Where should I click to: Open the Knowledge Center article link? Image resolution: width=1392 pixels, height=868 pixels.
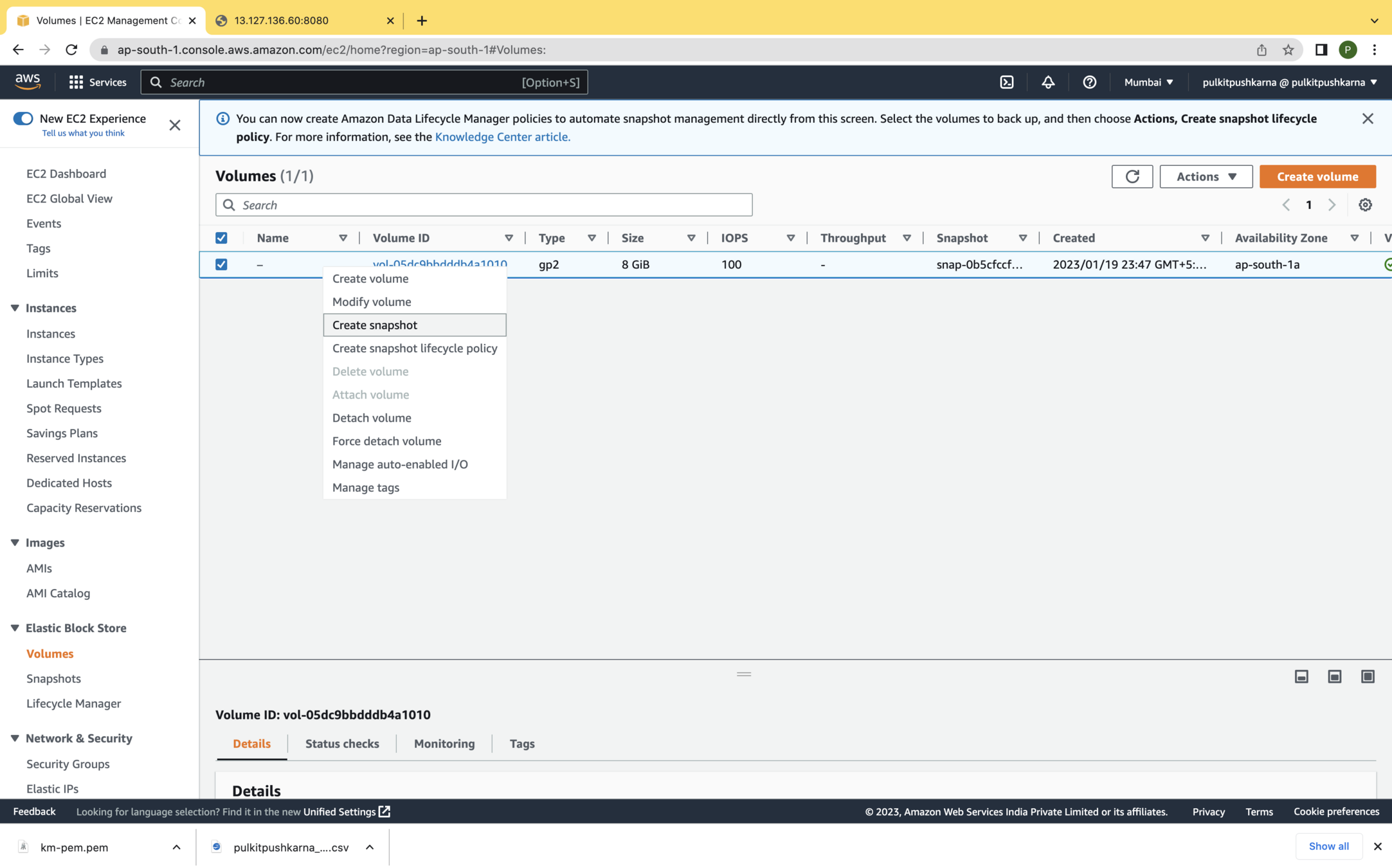tap(502, 137)
